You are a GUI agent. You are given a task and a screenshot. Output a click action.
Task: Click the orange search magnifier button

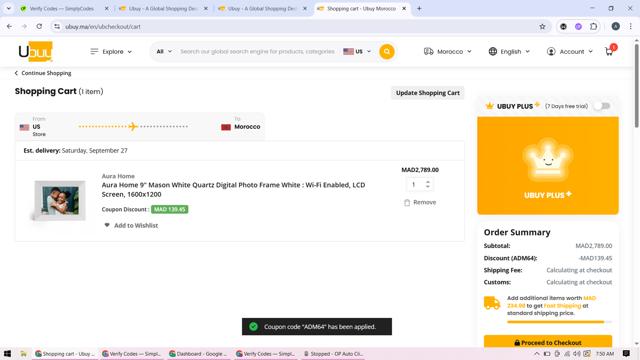click(387, 51)
